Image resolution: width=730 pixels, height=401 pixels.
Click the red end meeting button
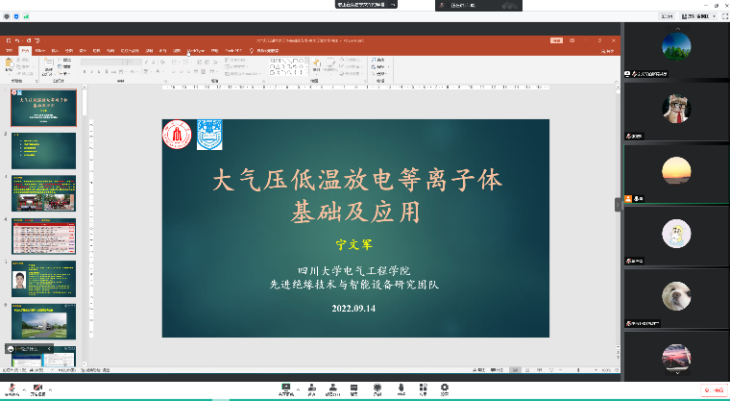click(713, 389)
